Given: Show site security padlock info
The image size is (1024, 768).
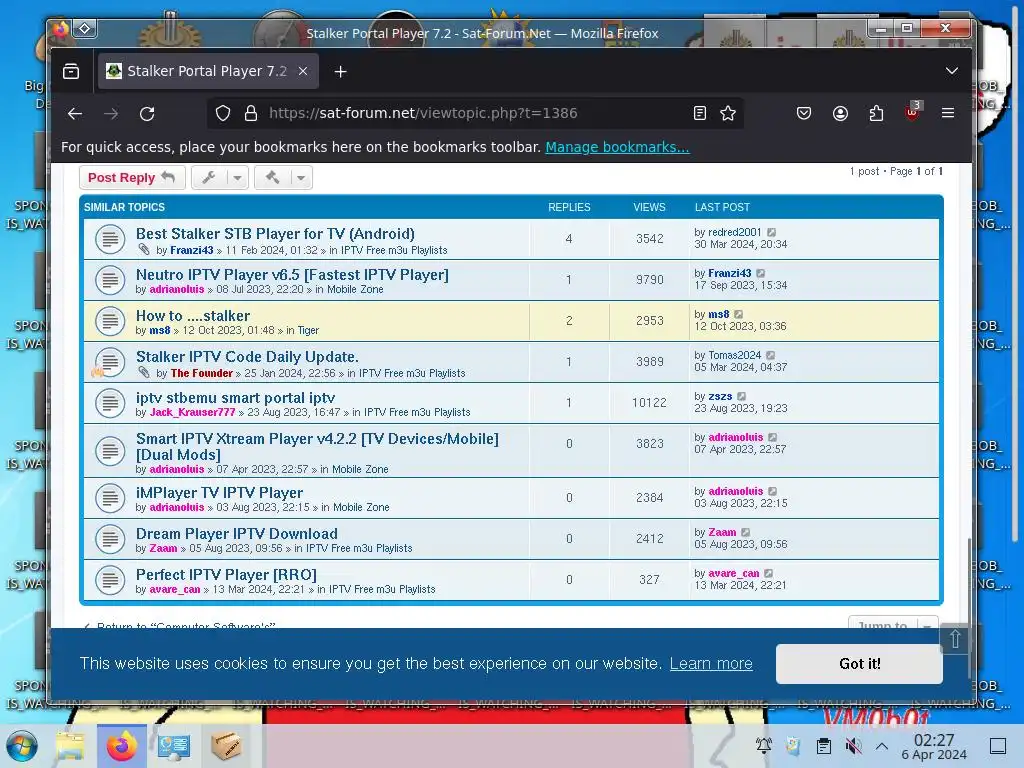Looking at the screenshot, I should pyautogui.click(x=251, y=114).
